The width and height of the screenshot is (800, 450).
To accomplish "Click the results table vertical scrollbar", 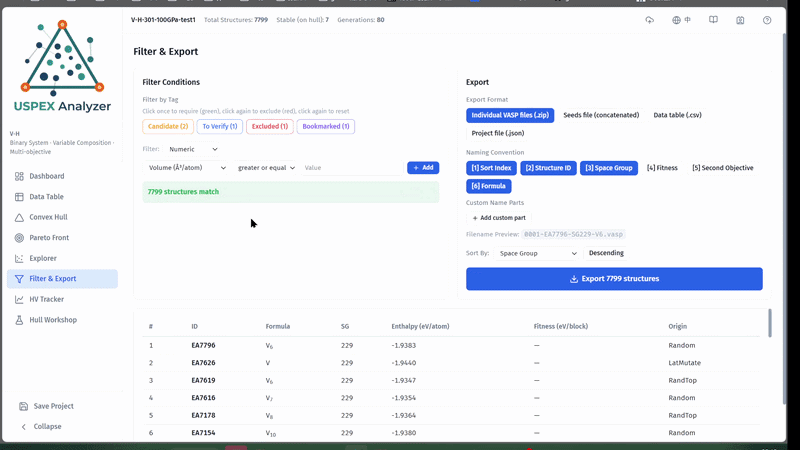I will (769, 322).
